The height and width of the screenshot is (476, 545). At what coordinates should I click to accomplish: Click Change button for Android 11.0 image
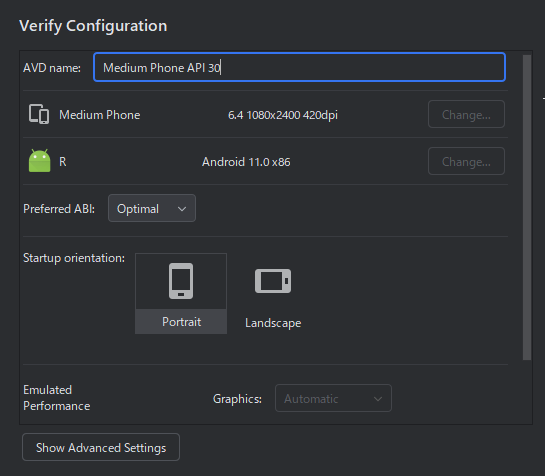click(x=466, y=161)
